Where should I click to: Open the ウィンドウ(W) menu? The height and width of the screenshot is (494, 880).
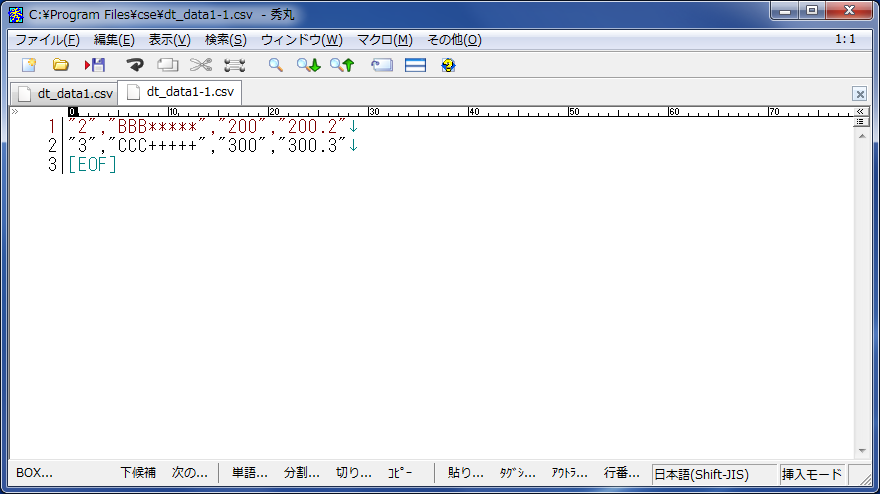[x=302, y=40]
